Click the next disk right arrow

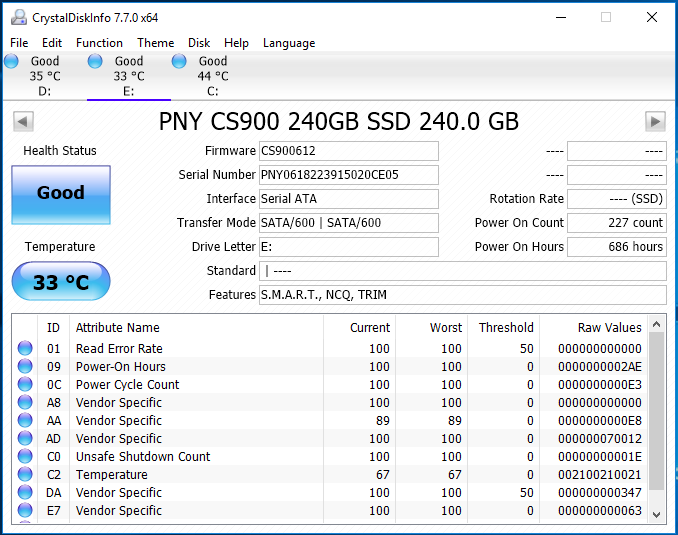pyautogui.click(x=655, y=121)
